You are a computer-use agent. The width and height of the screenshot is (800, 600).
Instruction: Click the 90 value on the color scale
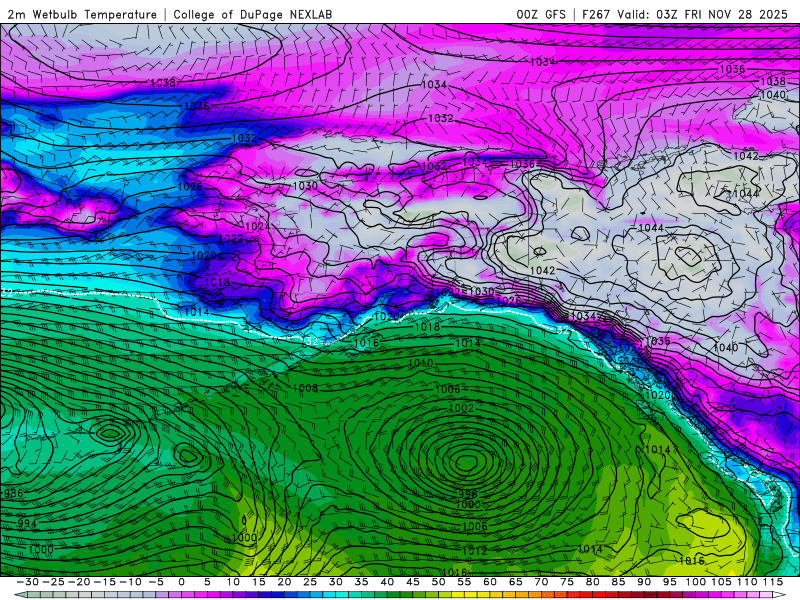pyautogui.click(x=644, y=582)
